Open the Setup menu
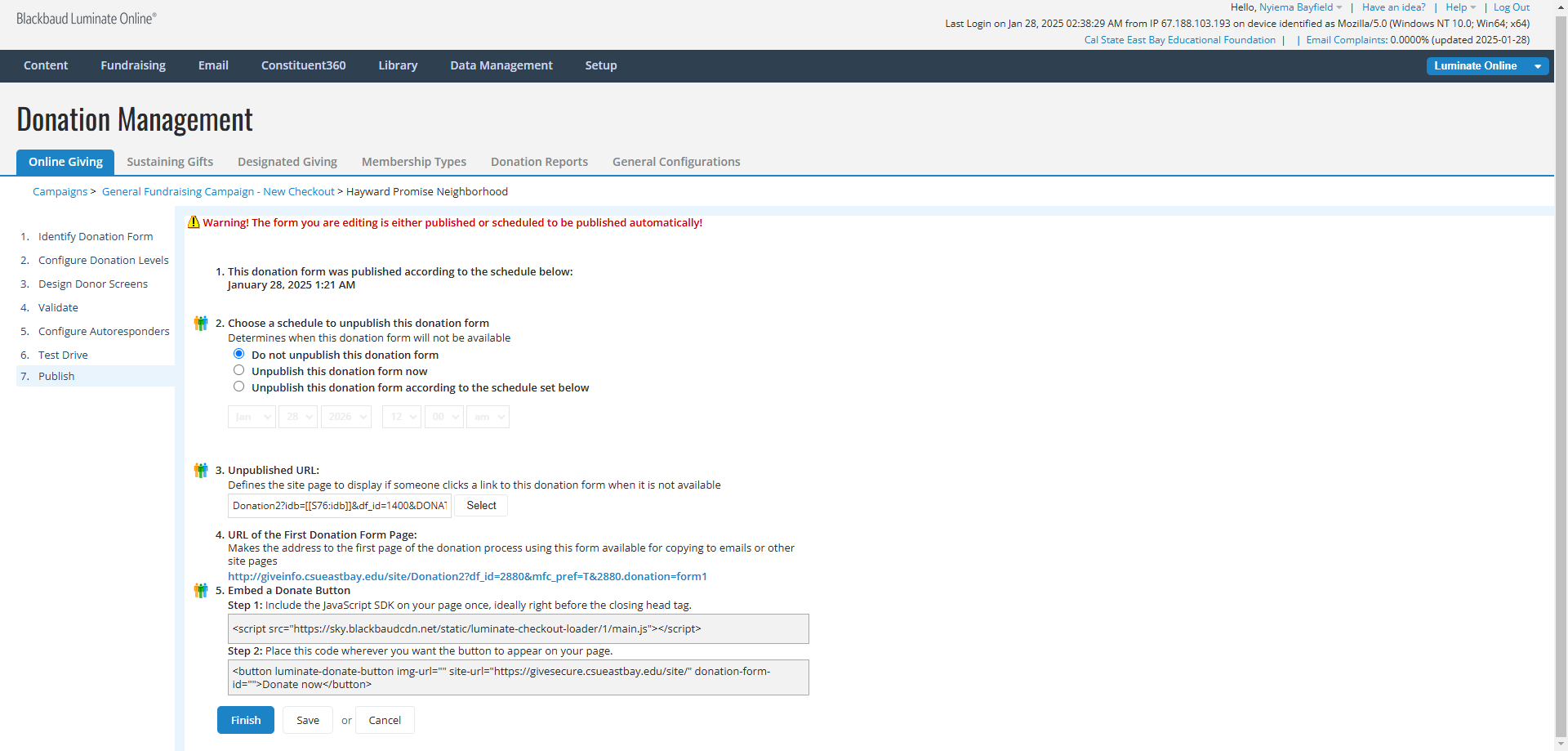Screen dimensions: 1568x751 (601, 65)
